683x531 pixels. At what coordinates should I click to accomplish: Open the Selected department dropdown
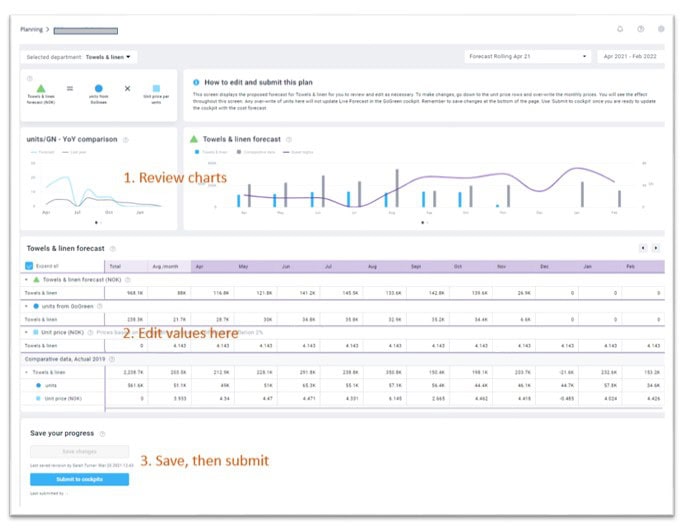[x=108, y=57]
